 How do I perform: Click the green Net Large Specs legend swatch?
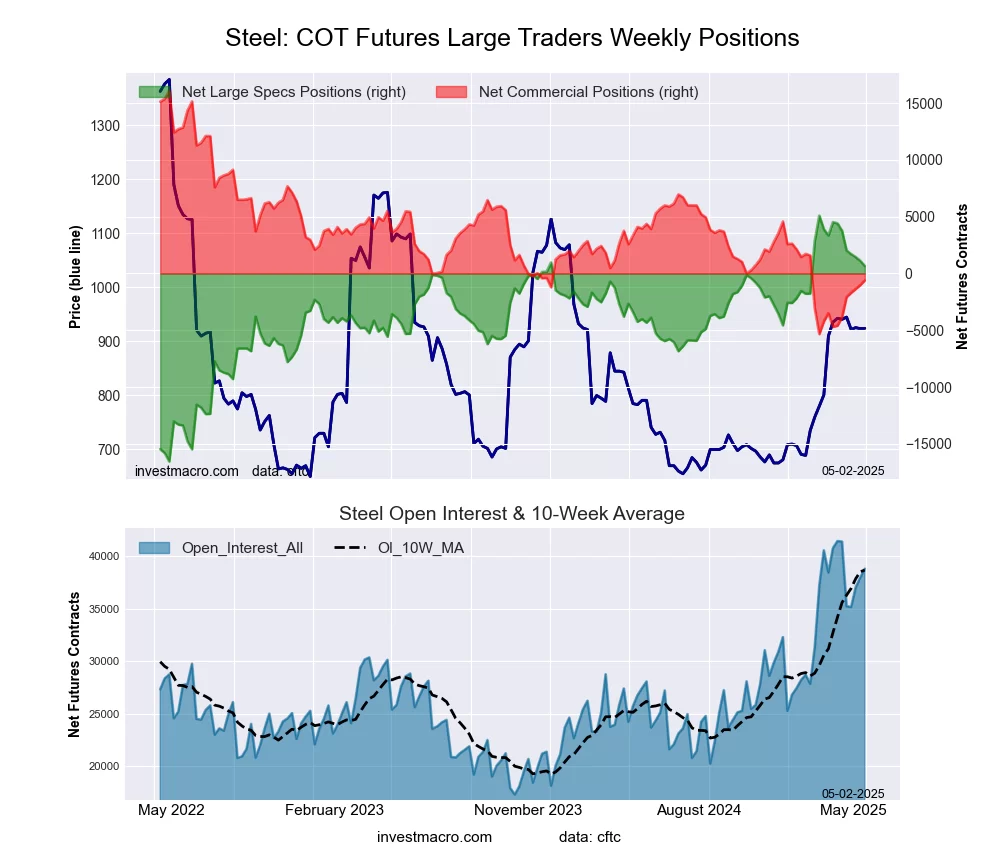tap(156, 92)
